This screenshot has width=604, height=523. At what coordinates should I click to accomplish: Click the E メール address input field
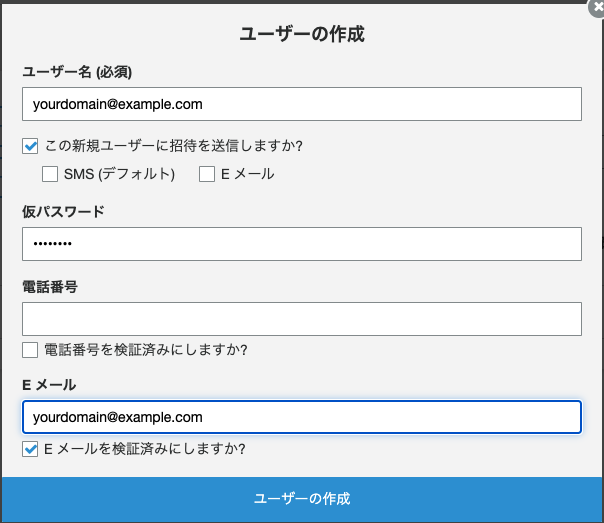pyautogui.click(x=302, y=417)
